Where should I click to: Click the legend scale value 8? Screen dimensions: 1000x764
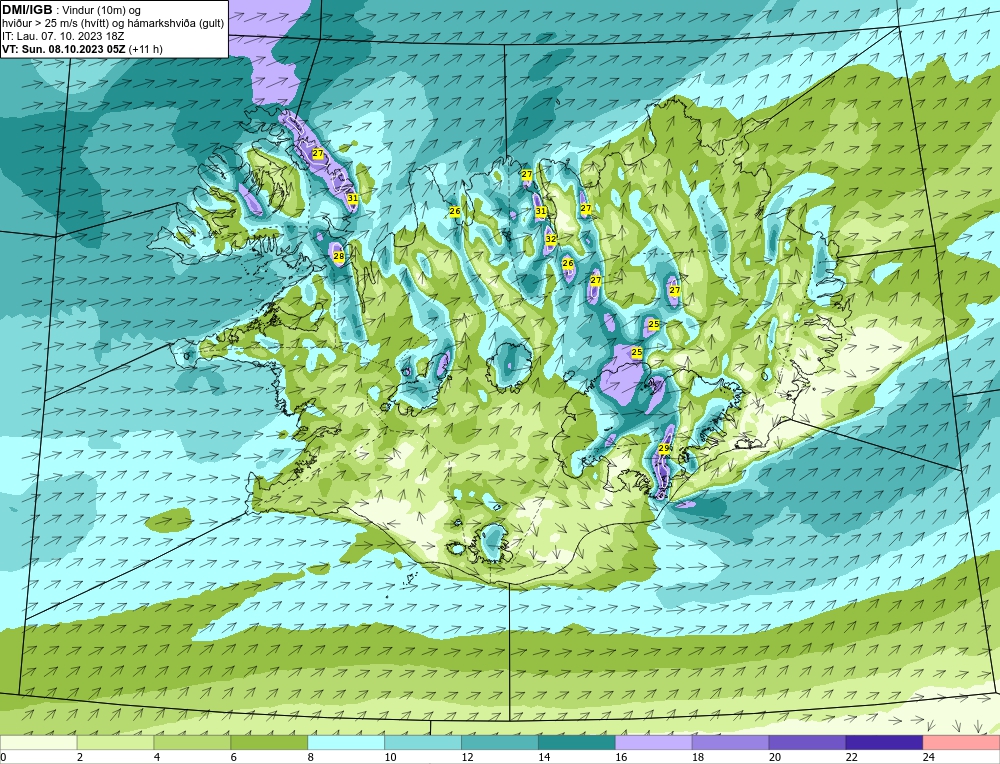pyautogui.click(x=311, y=757)
